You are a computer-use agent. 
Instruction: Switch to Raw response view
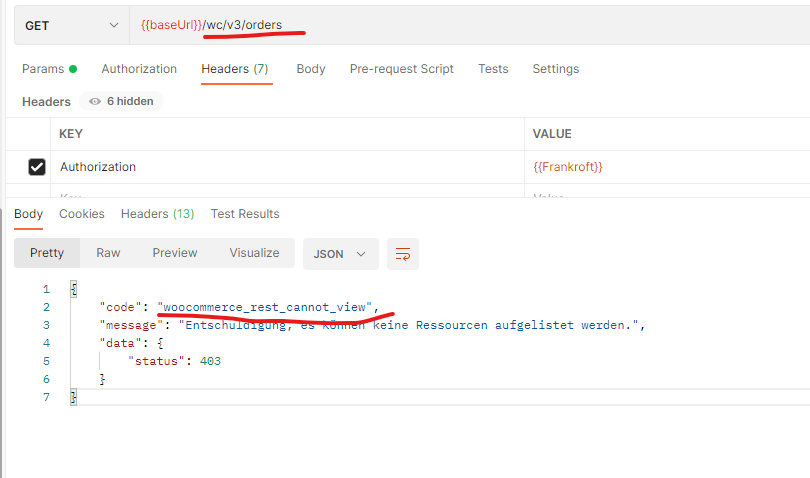tap(108, 253)
